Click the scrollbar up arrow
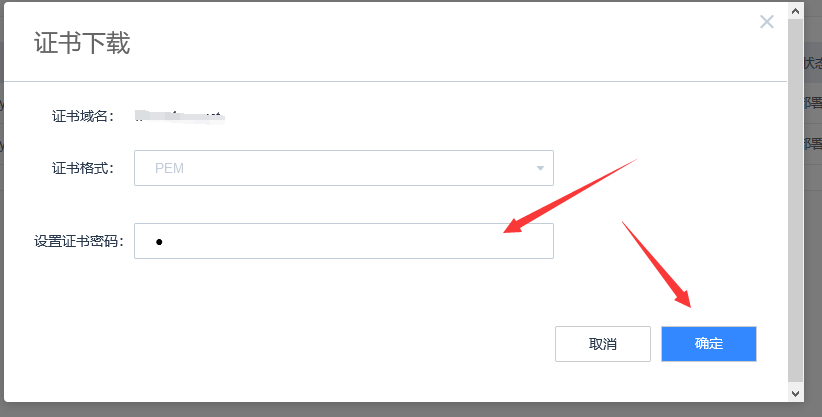This screenshot has width=822, height=417. (795, 10)
